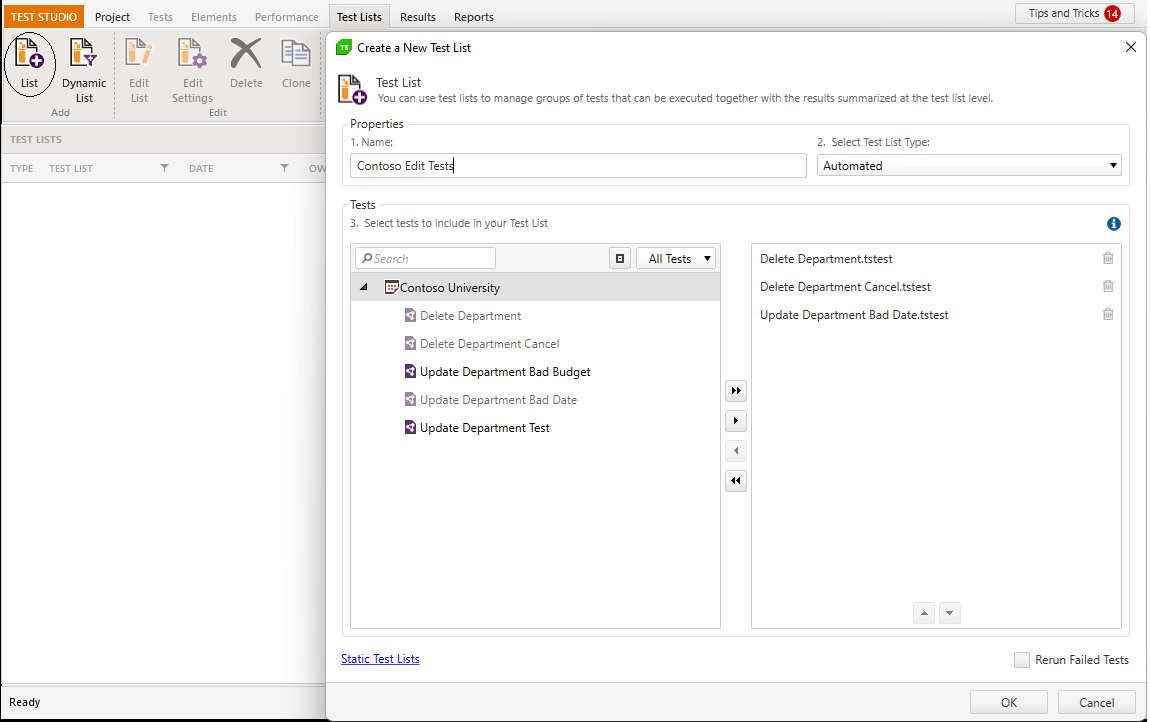Open the Reports tab
1150x722 pixels.
[474, 17]
